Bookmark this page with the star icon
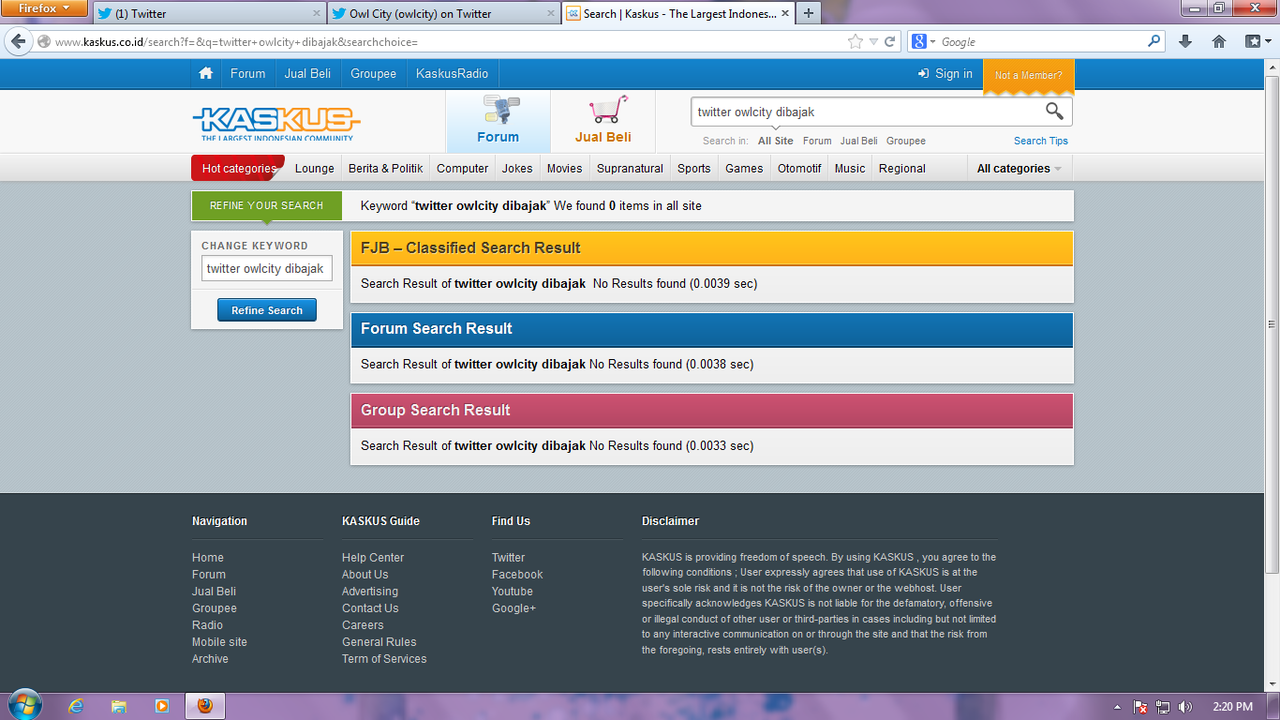 tap(855, 42)
